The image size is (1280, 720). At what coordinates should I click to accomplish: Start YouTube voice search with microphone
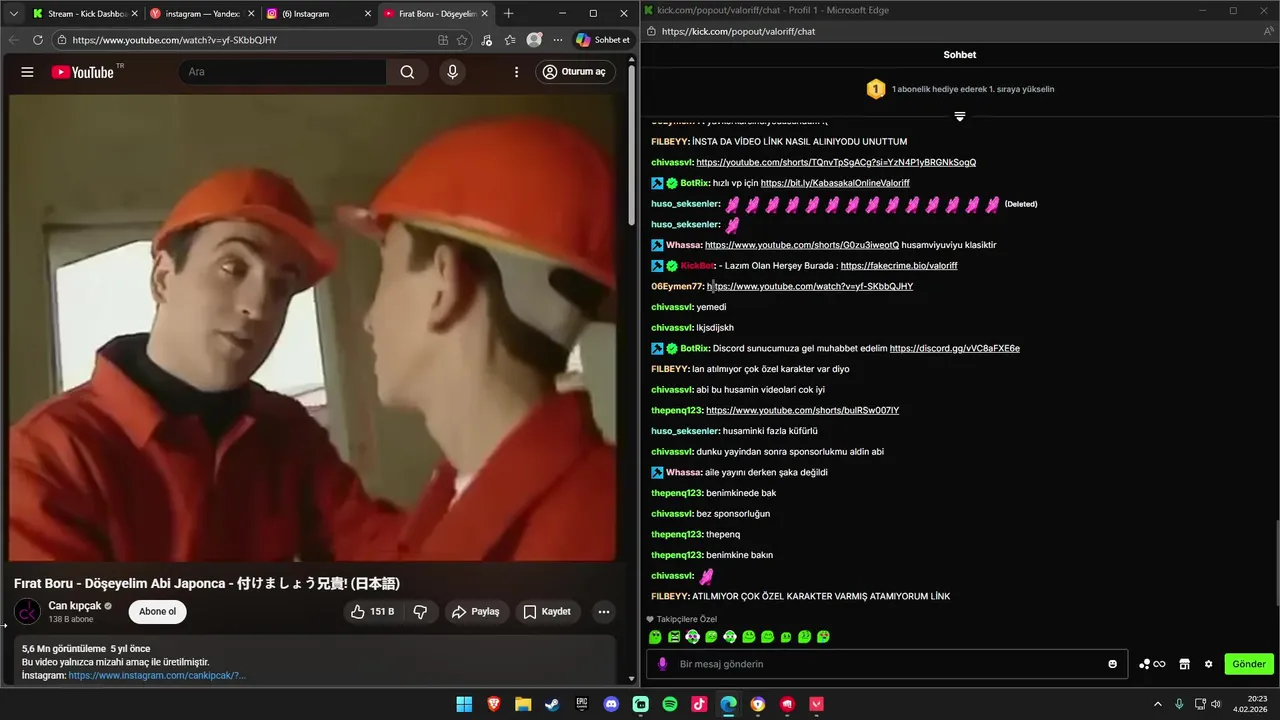coord(452,72)
